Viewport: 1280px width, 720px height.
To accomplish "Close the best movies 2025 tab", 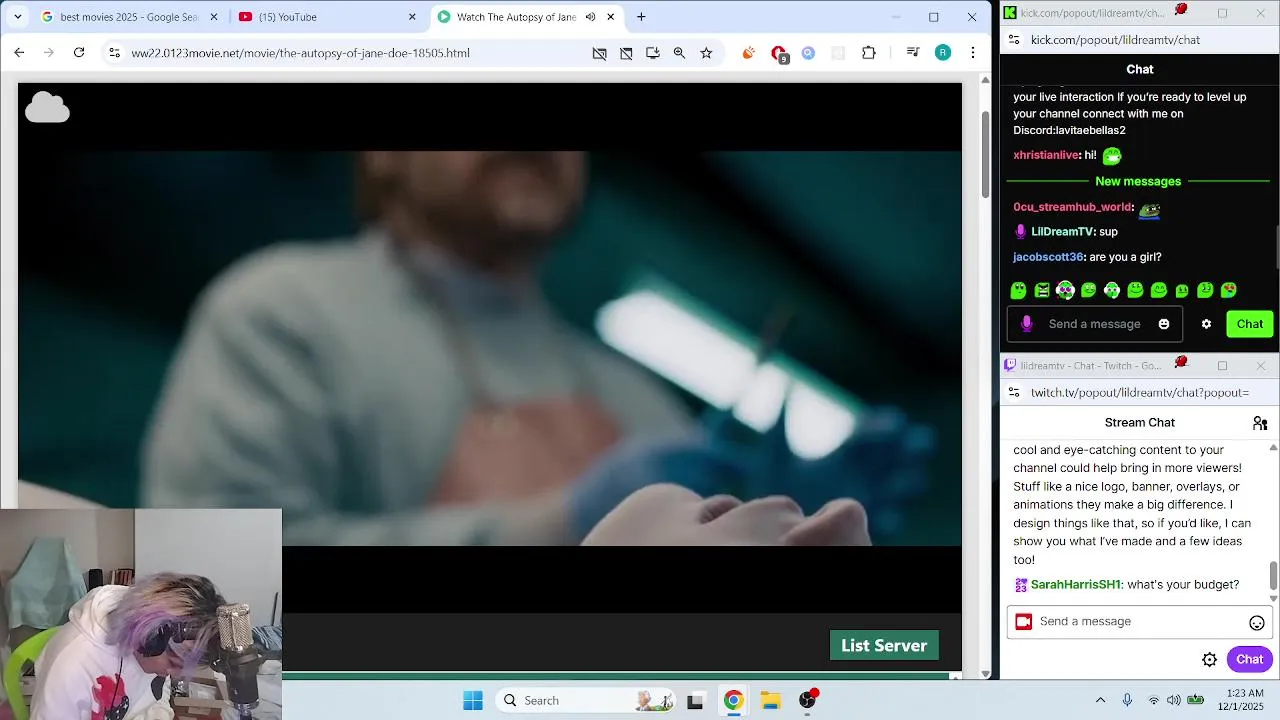I will pos(213,17).
